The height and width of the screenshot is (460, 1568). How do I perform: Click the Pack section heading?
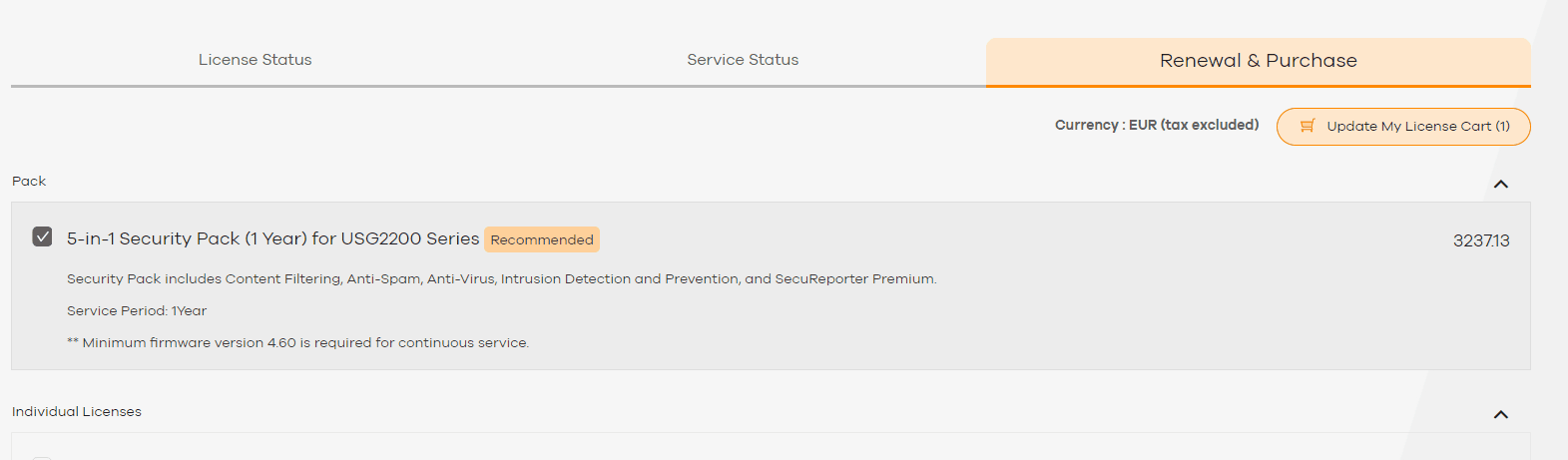pyautogui.click(x=29, y=181)
